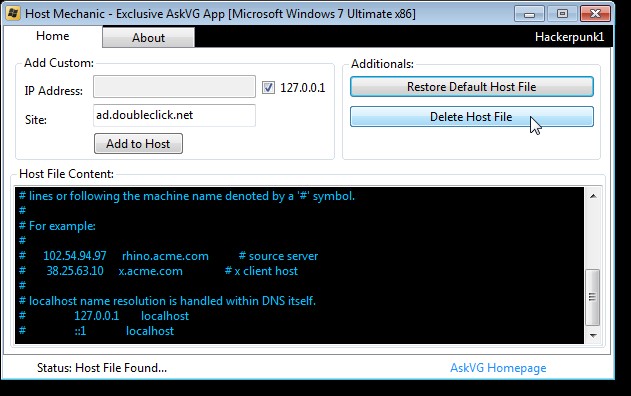Open the AskVG Homepage link
The height and width of the screenshot is (396, 631).
(498, 368)
